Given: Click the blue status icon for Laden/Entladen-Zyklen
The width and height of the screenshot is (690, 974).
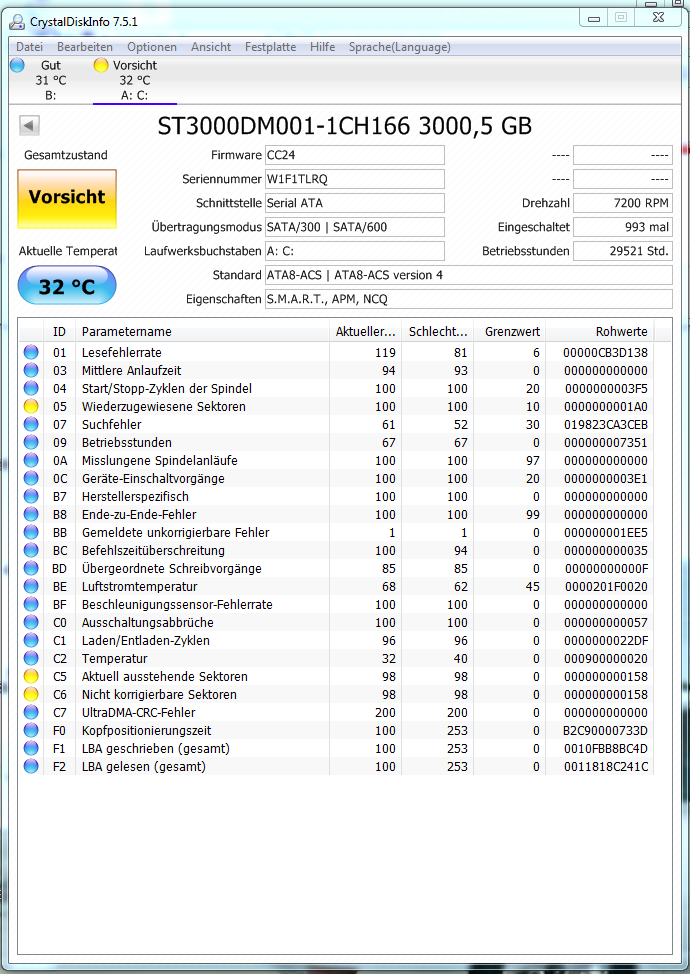Looking at the screenshot, I should pos(31,640).
